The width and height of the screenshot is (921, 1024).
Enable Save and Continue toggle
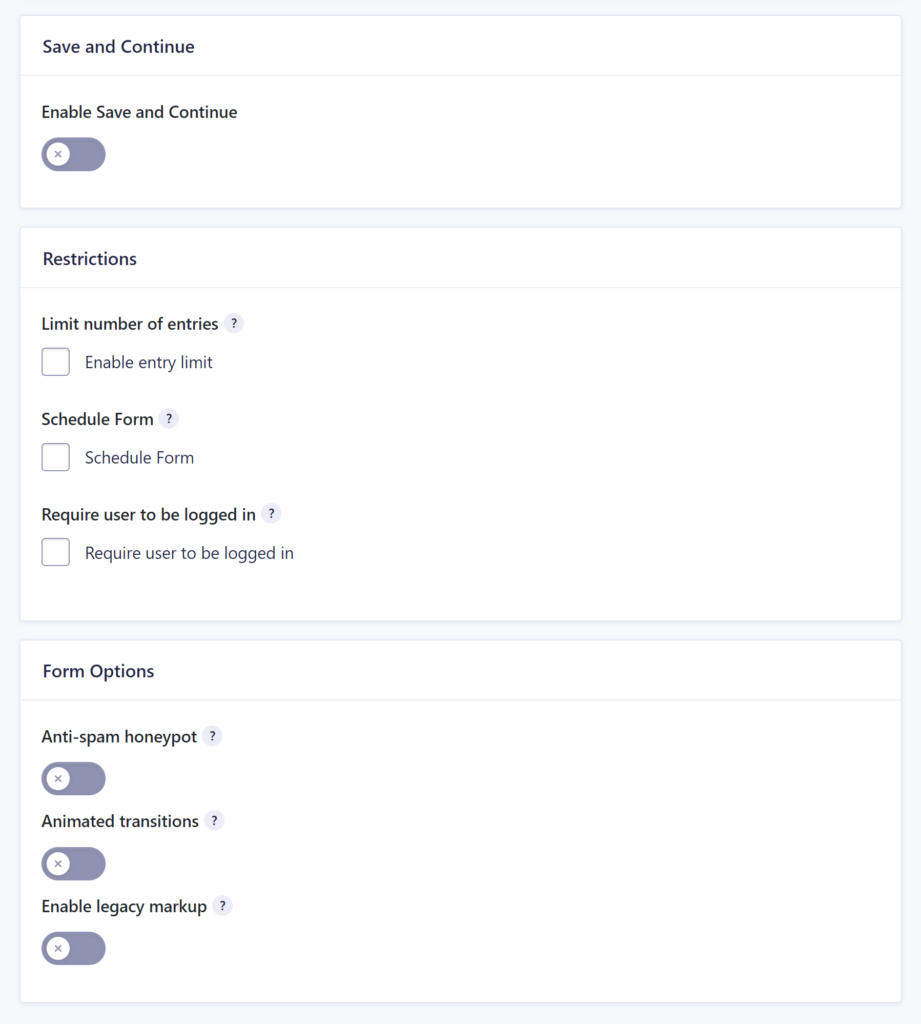73,154
